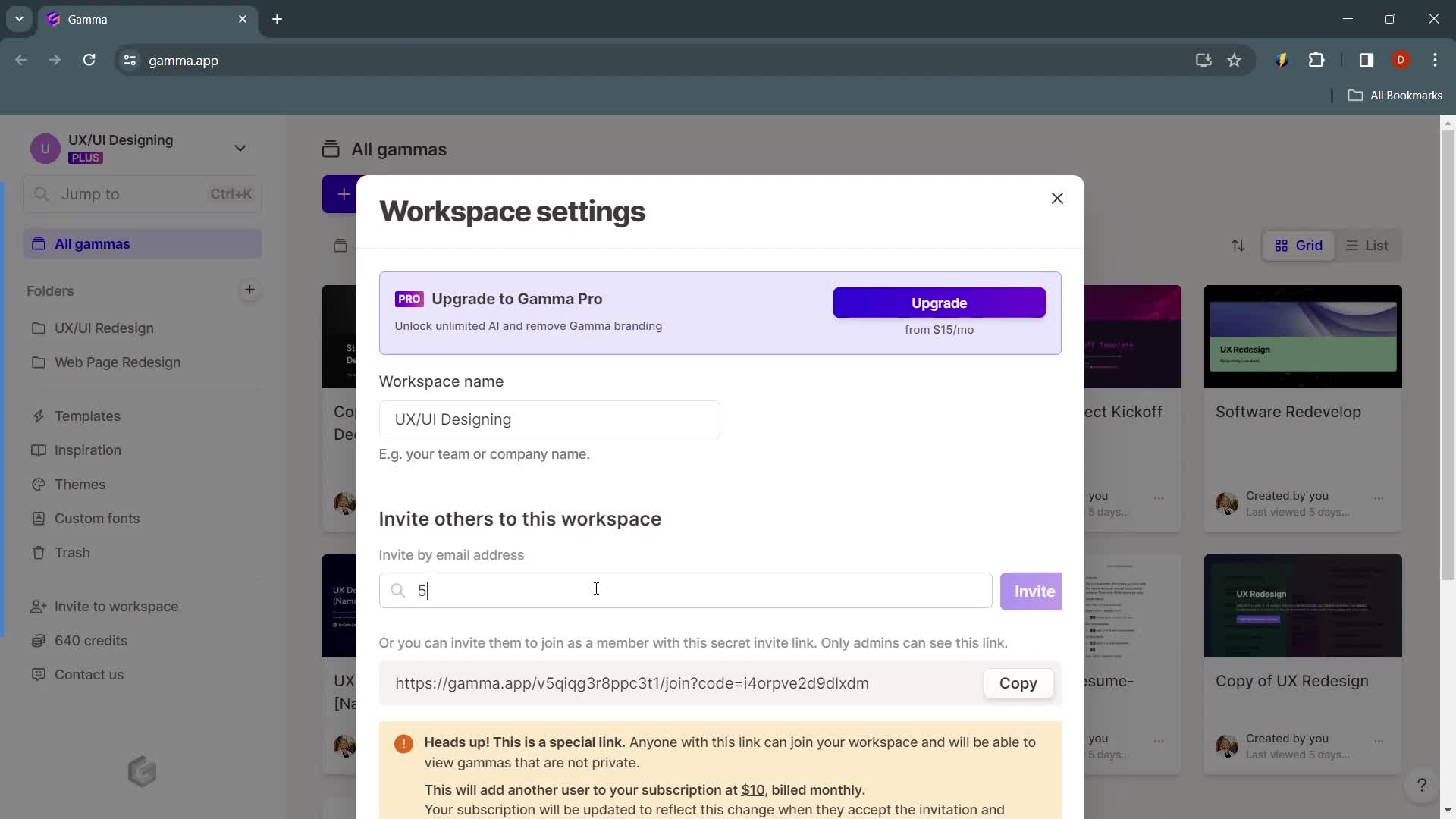Click the Themes palette icon
Viewport: 1456px width, 819px height.
tap(39, 485)
